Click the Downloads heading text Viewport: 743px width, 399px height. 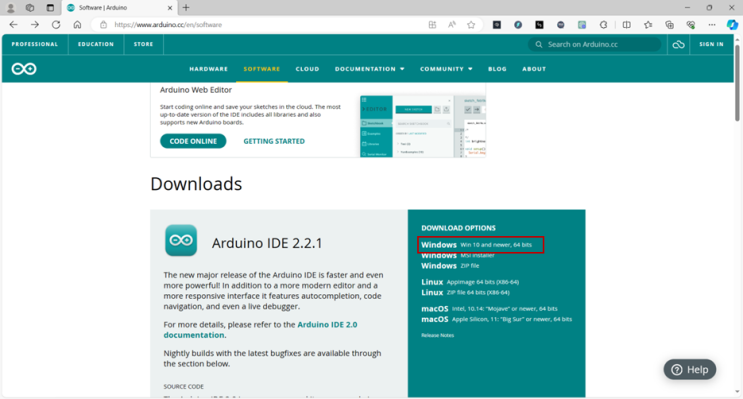196,184
